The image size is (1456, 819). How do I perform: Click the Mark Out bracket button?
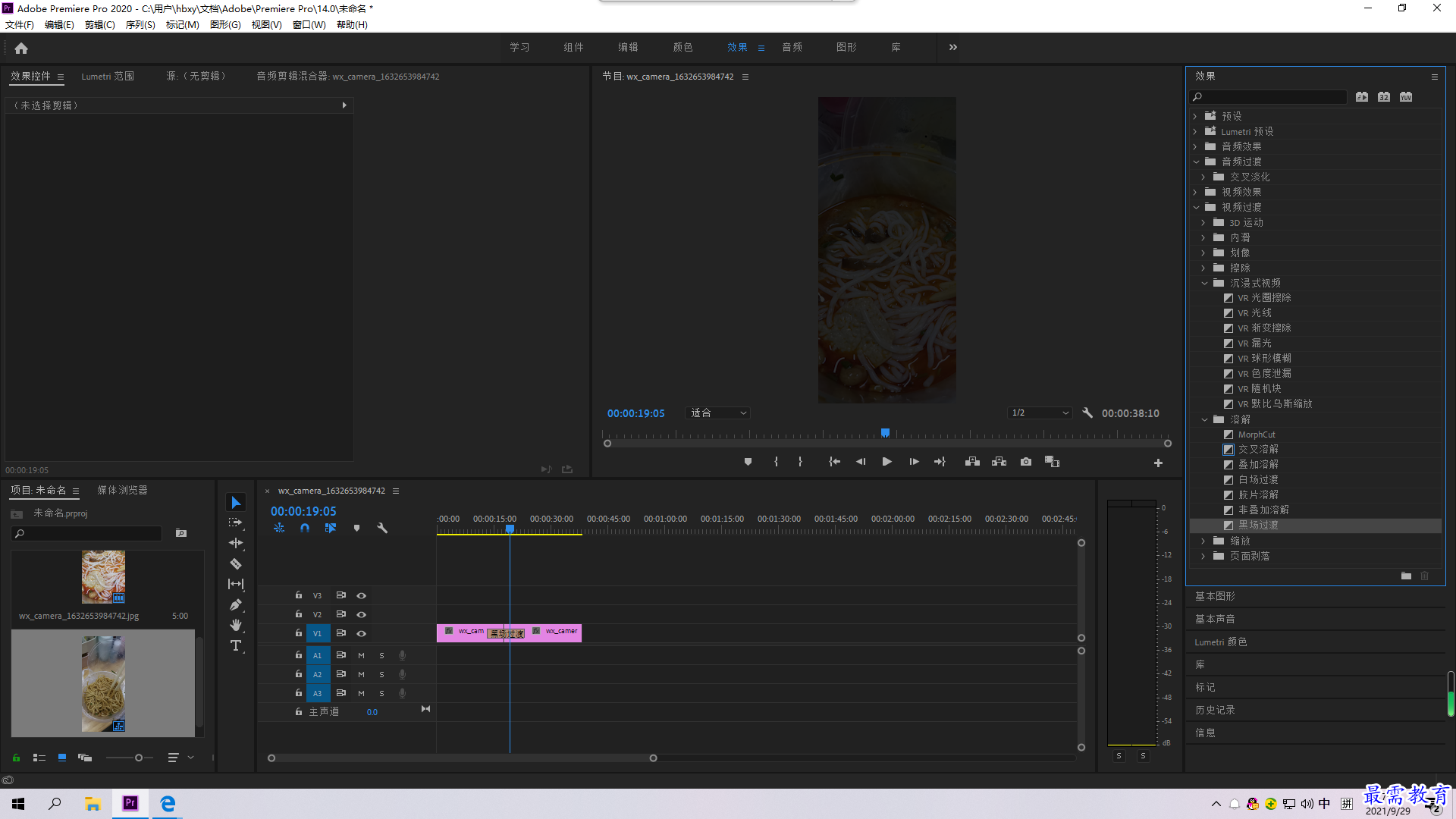pyautogui.click(x=800, y=462)
